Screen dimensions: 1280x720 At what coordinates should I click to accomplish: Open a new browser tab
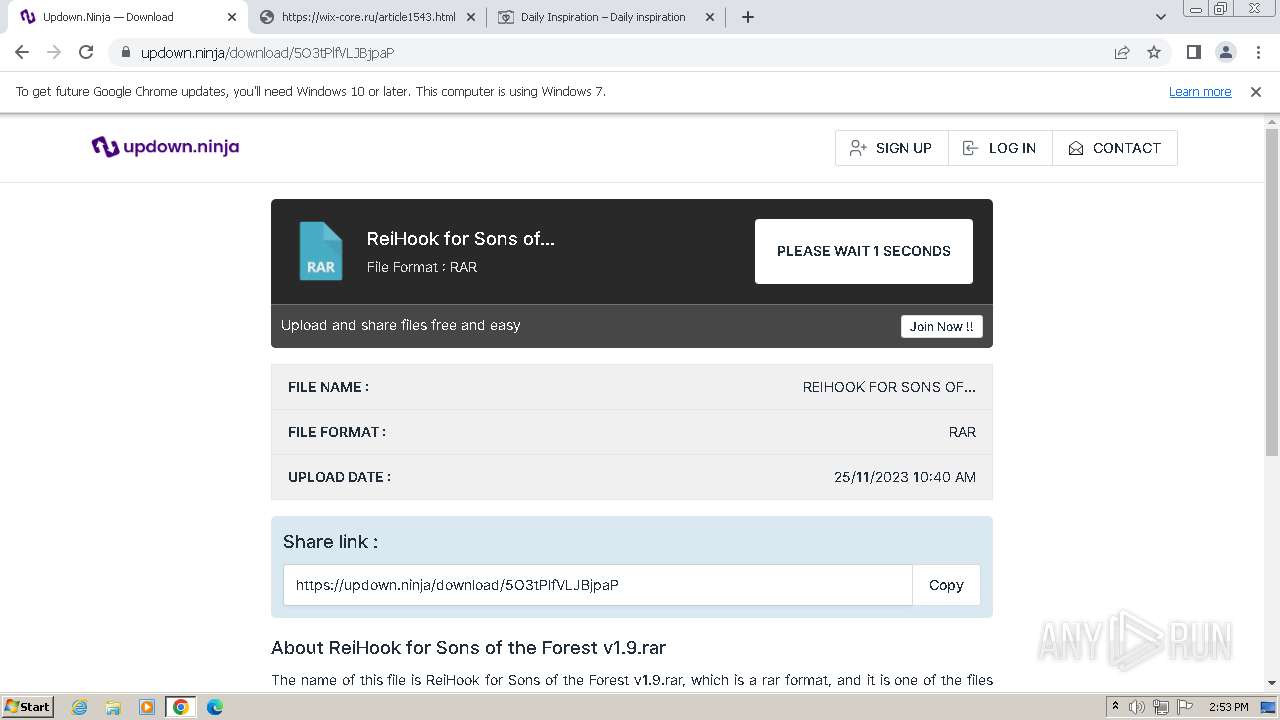tap(748, 17)
